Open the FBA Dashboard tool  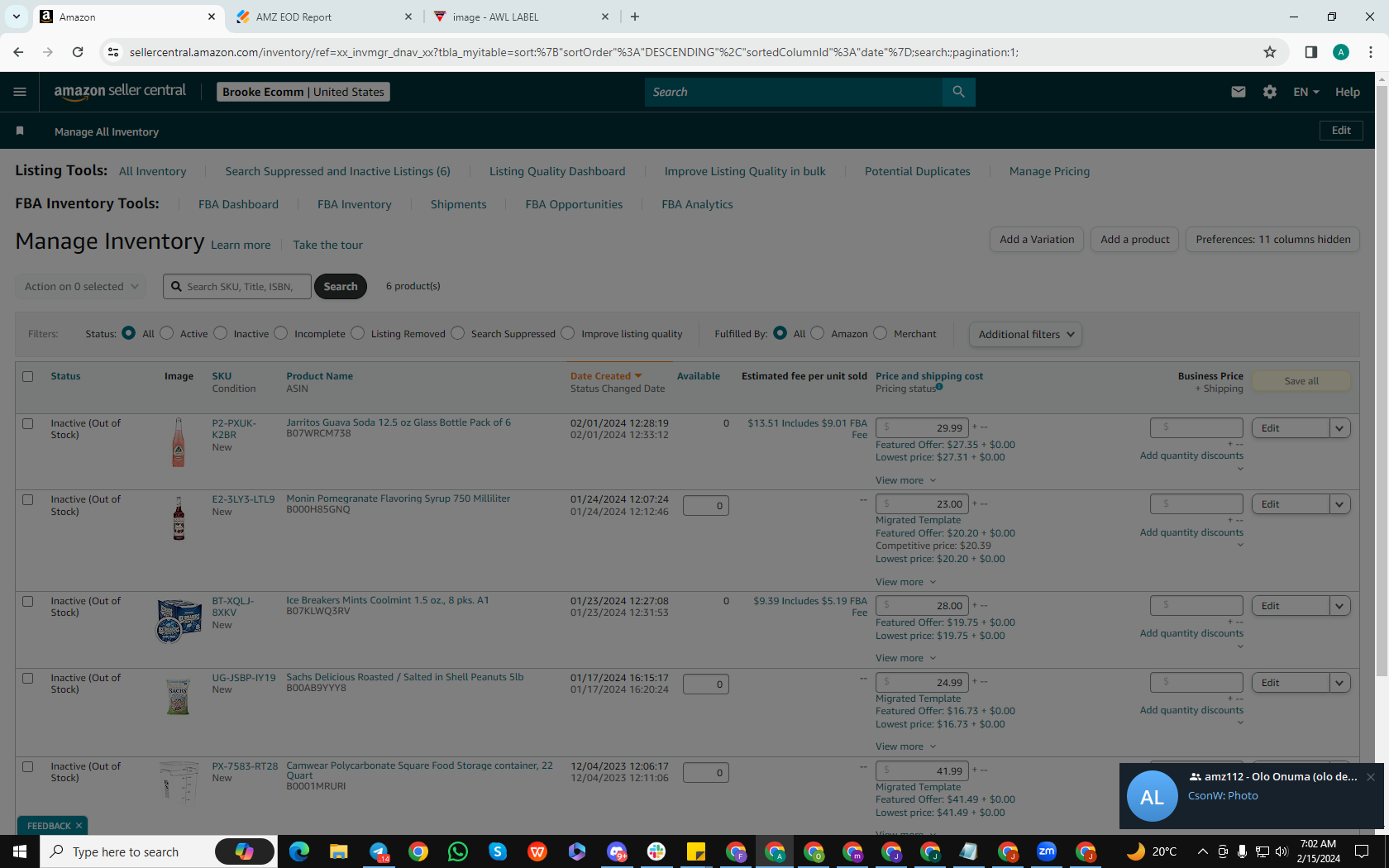[238, 204]
